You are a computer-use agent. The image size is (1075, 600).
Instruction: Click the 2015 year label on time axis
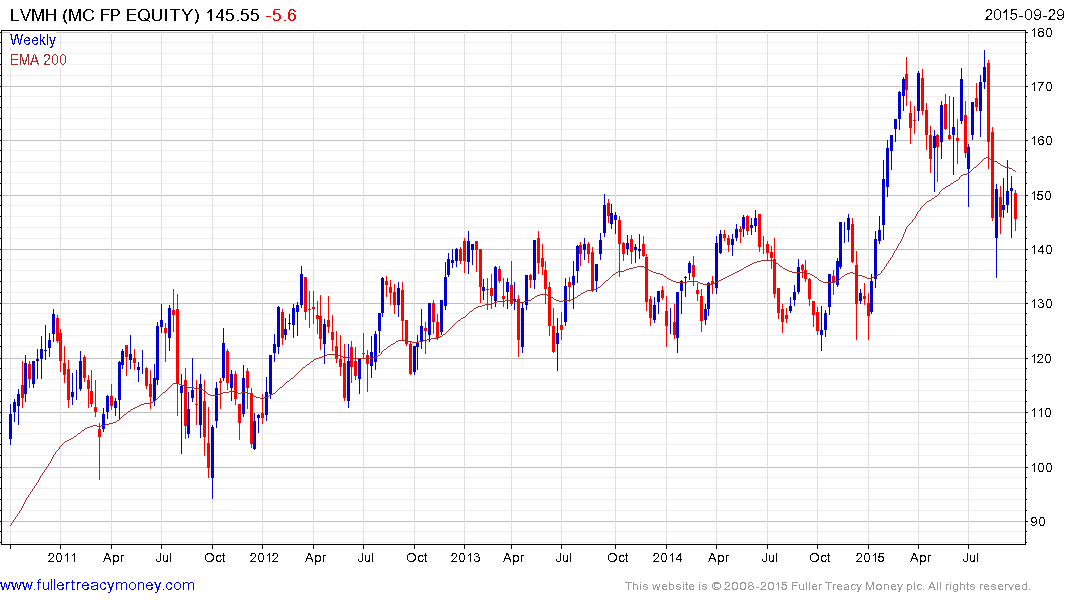coord(869,557)
